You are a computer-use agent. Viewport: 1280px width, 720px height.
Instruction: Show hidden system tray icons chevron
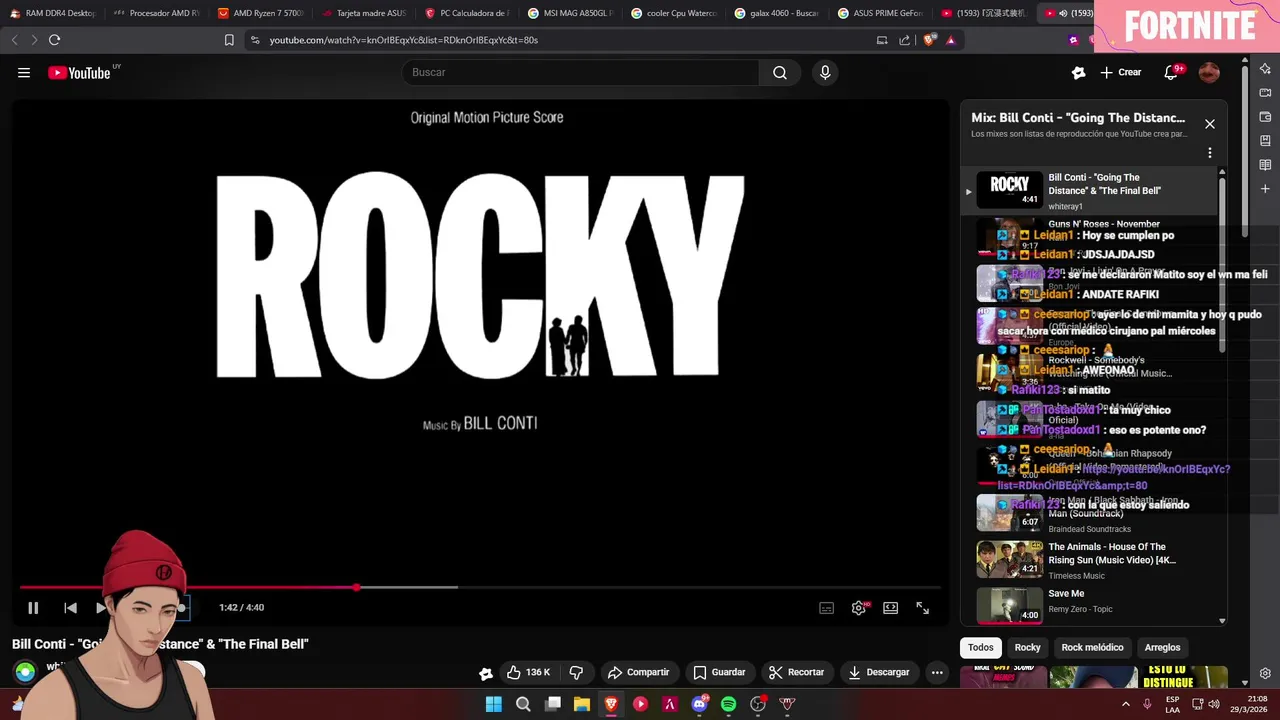point(1126,704)
